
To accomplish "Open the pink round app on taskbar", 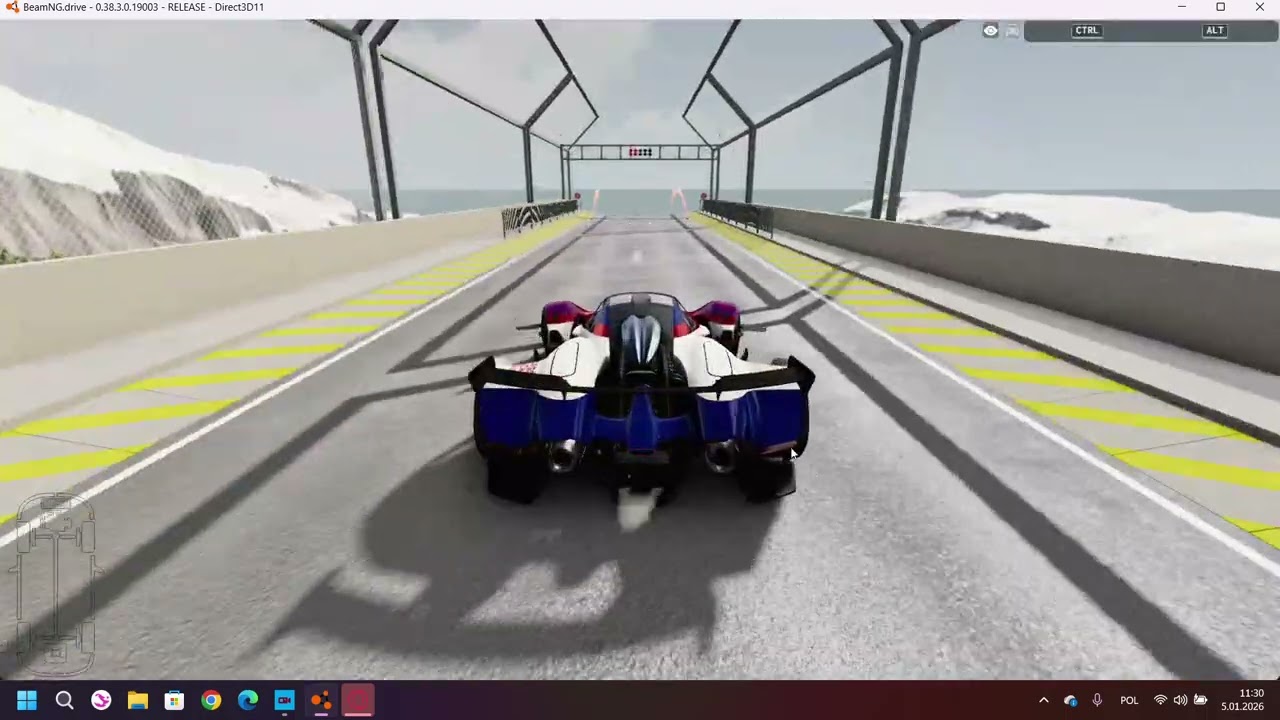I will [x=101, y=701].
